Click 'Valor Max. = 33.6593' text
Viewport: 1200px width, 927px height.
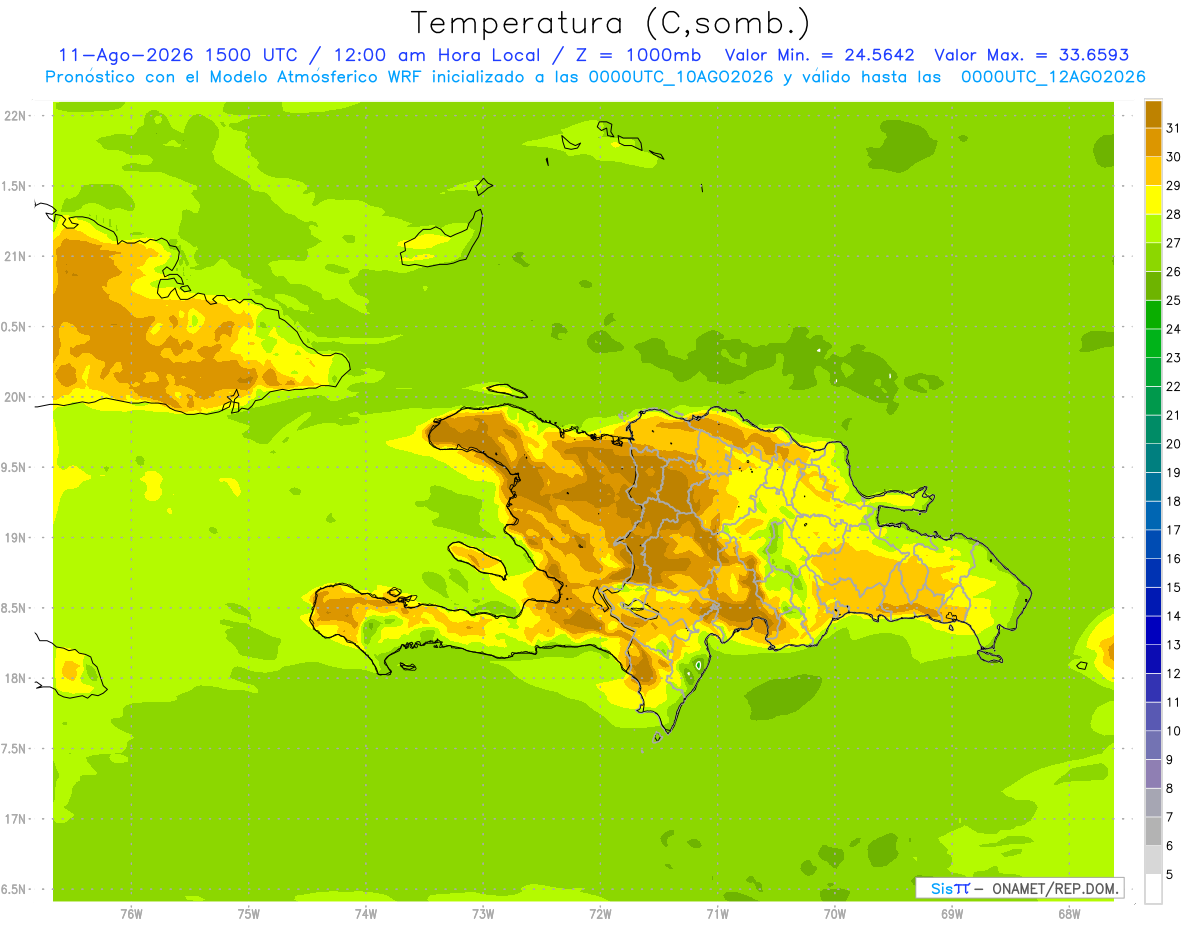tap(1031, 55)
